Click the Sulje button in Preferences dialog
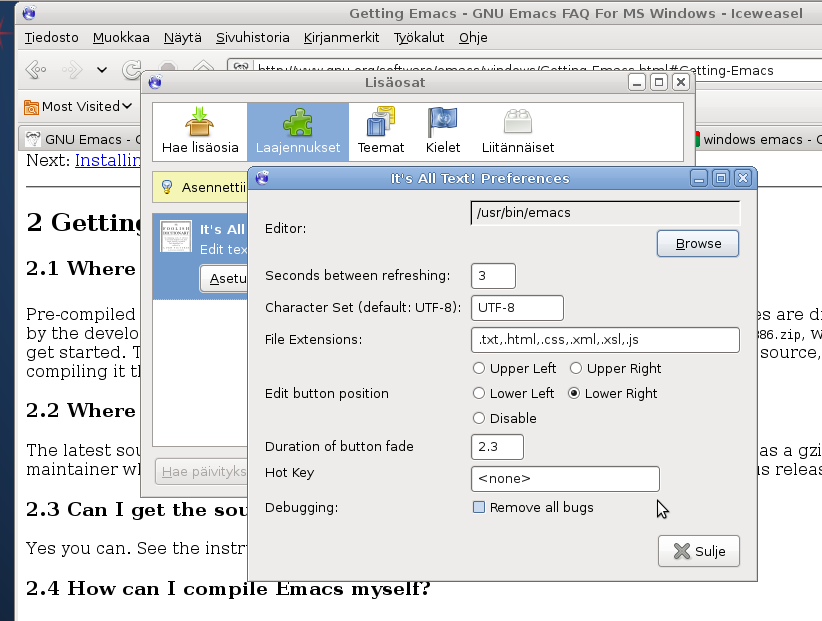Screen dimensions: 822x621 click(698, 551)
